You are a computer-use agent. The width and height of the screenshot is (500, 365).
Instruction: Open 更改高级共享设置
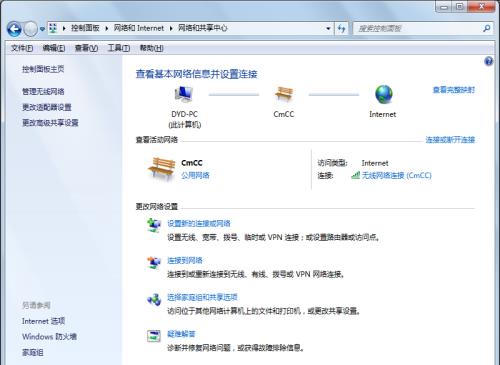click(x=50, y=123)
